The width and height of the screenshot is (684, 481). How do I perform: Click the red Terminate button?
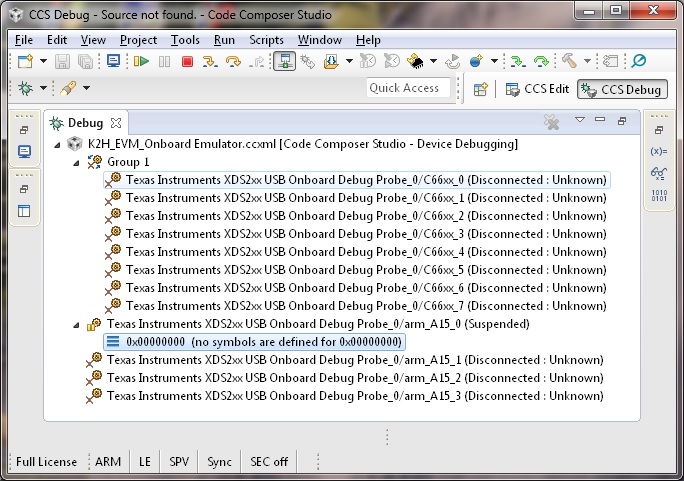(x=188, y=62)
